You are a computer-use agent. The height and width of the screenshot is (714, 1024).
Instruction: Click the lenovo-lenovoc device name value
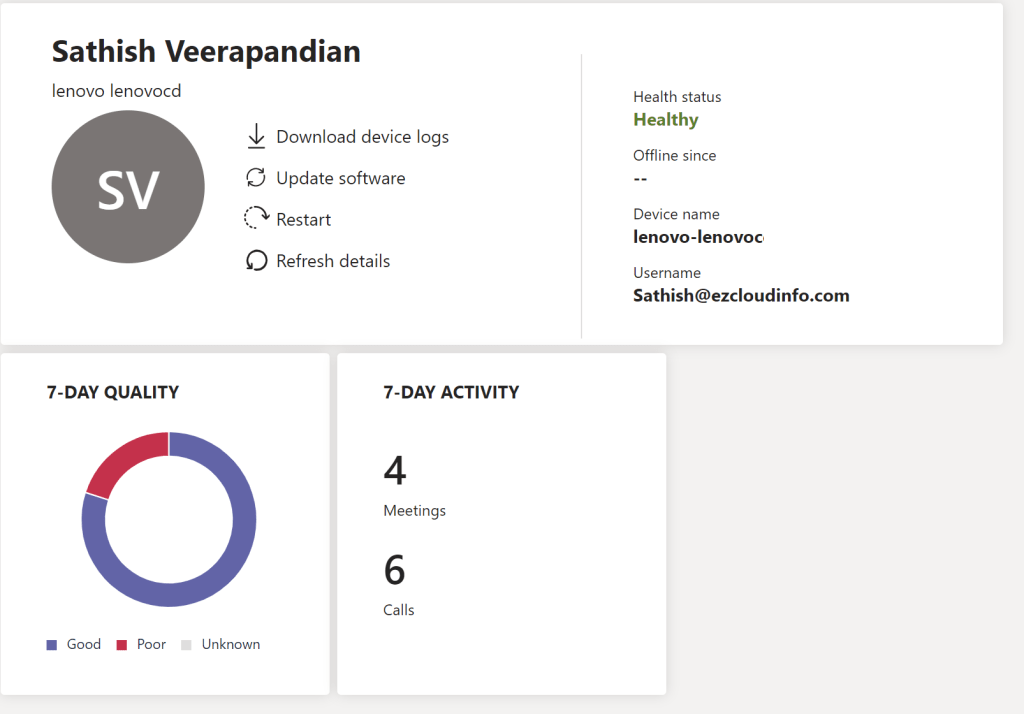698,237
